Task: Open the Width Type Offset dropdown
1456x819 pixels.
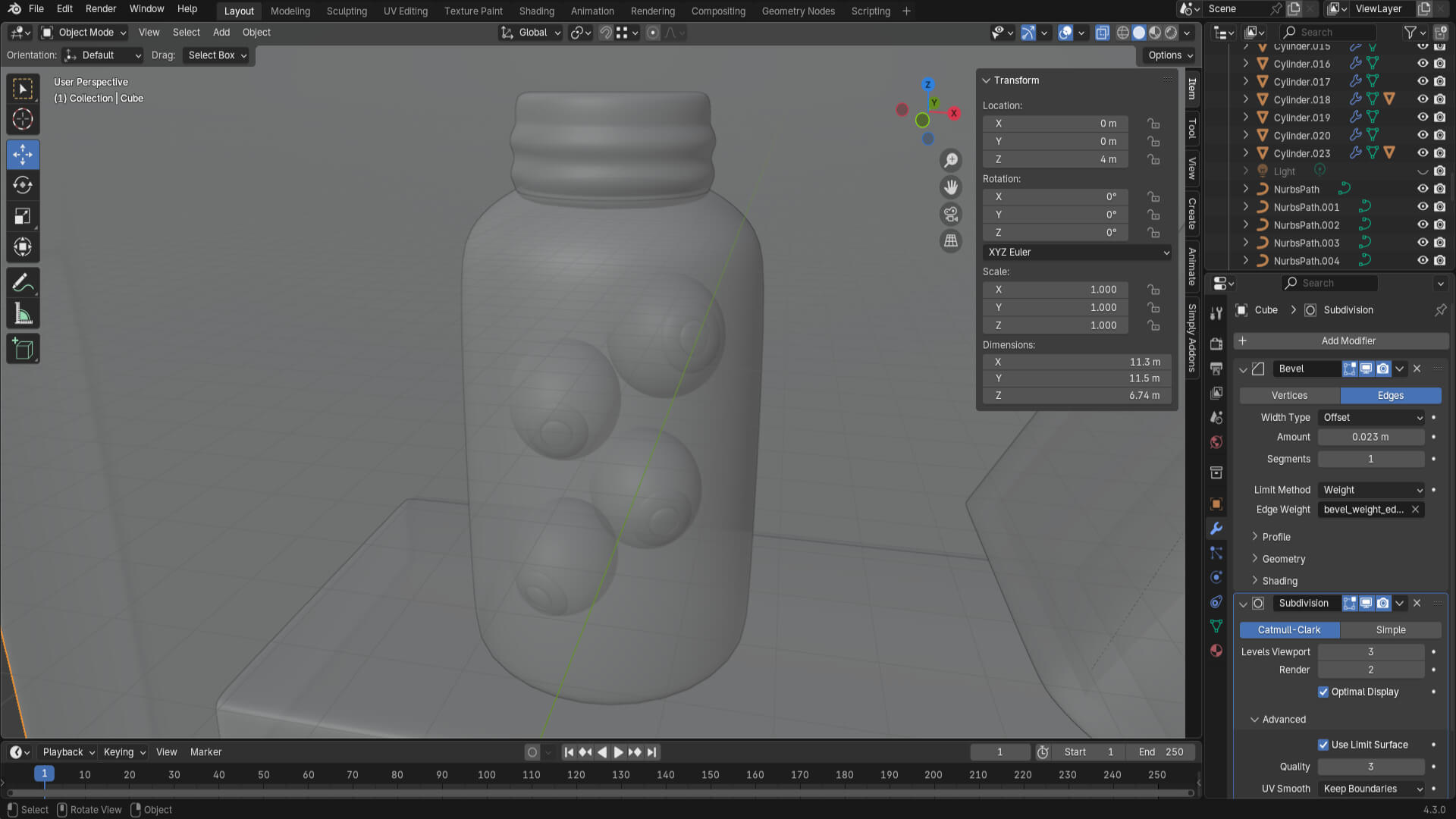Action: pyautogui.click(x=1372, y=418)
